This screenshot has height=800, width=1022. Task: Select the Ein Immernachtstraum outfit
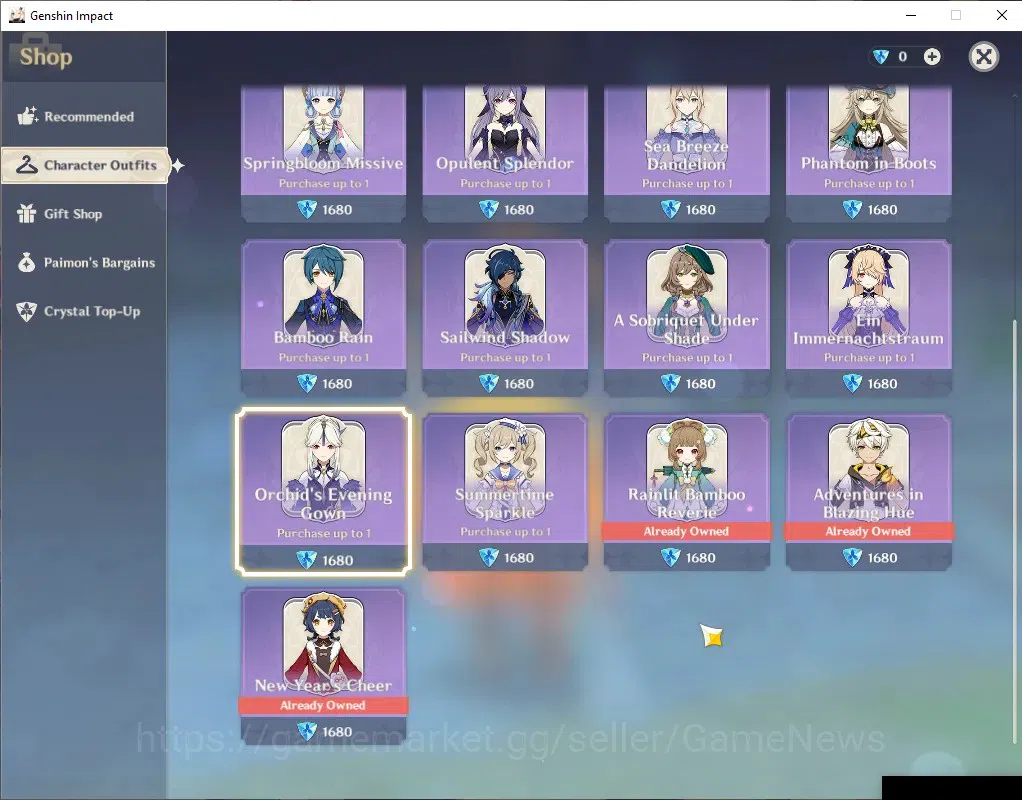(869, 318)
